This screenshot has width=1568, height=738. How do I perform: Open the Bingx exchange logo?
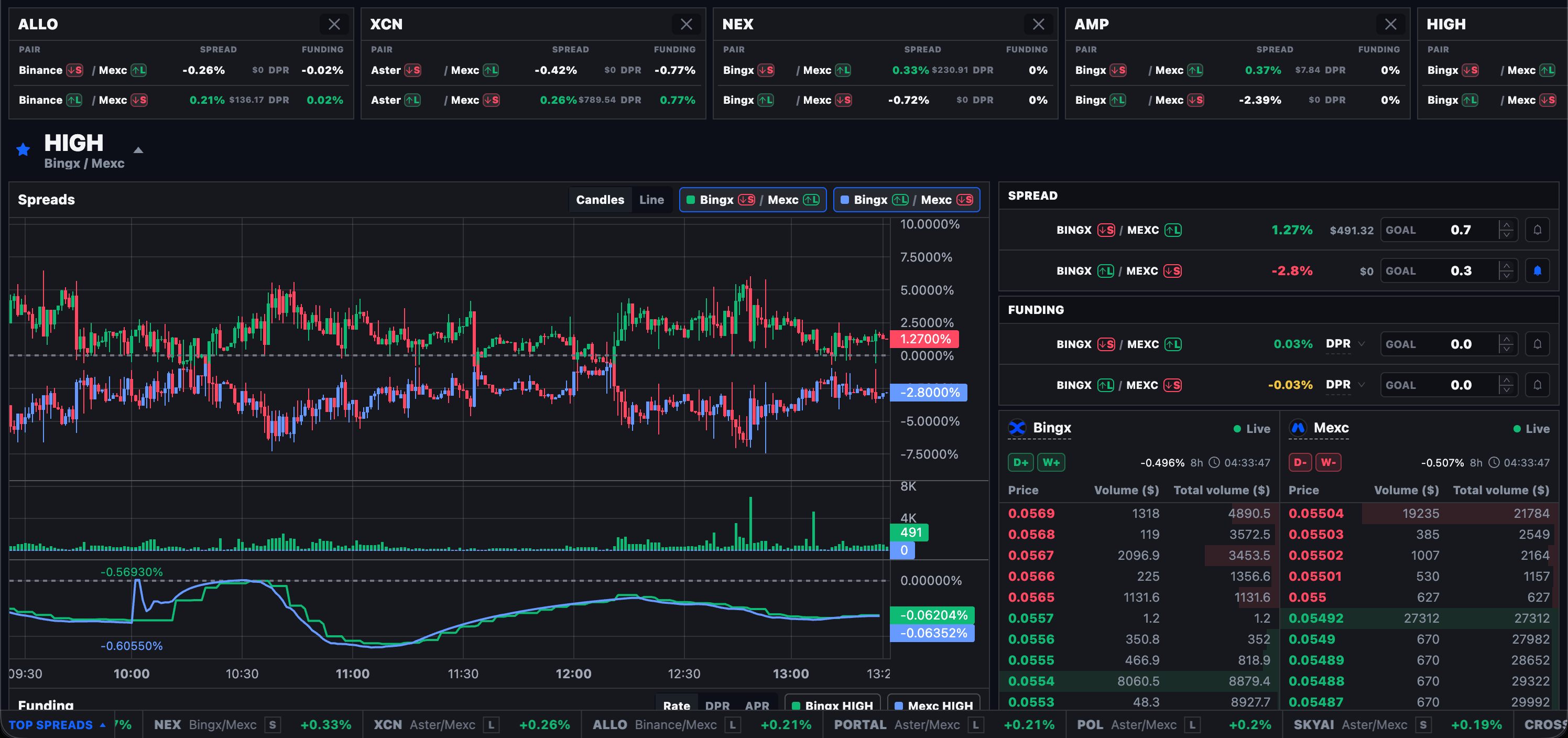[x=1017, y=428]
